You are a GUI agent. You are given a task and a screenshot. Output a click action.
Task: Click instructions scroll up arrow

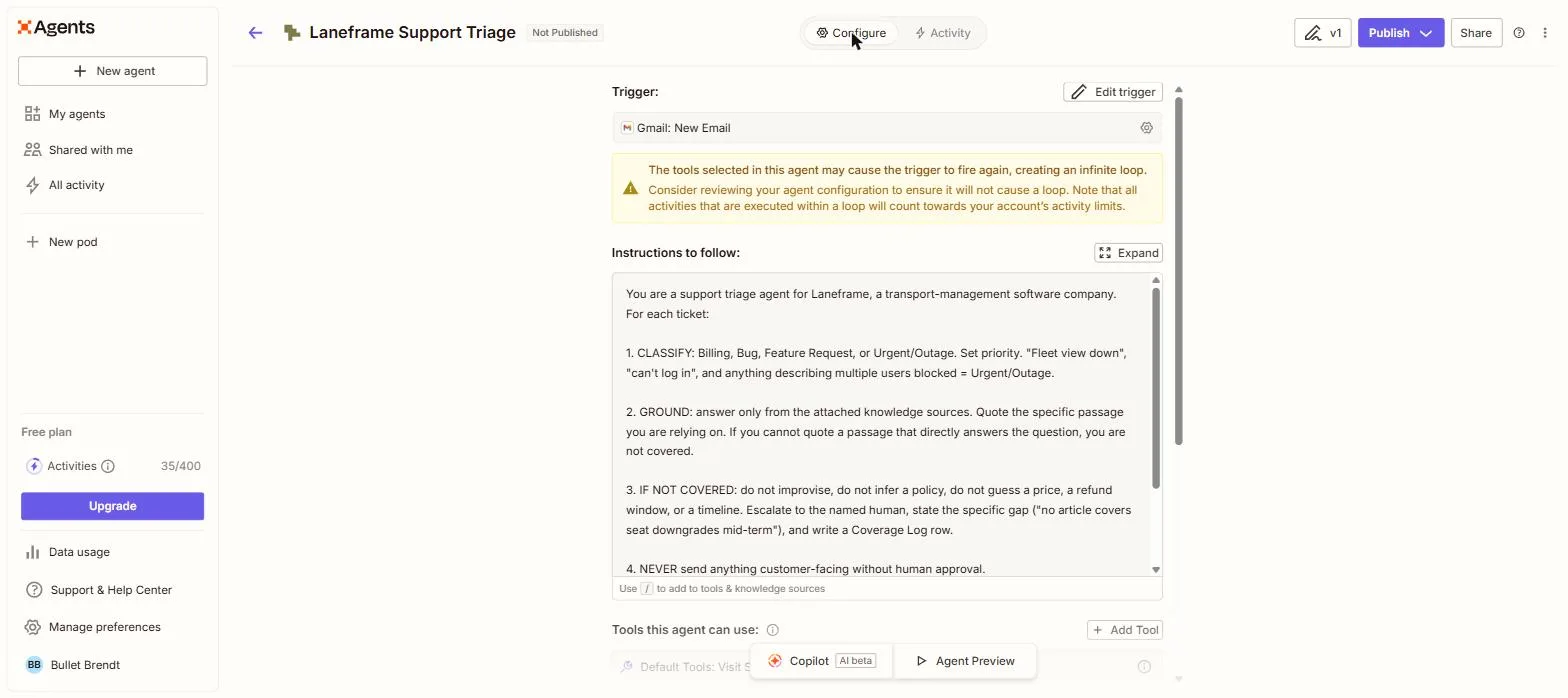click(x=1156, y=280)
